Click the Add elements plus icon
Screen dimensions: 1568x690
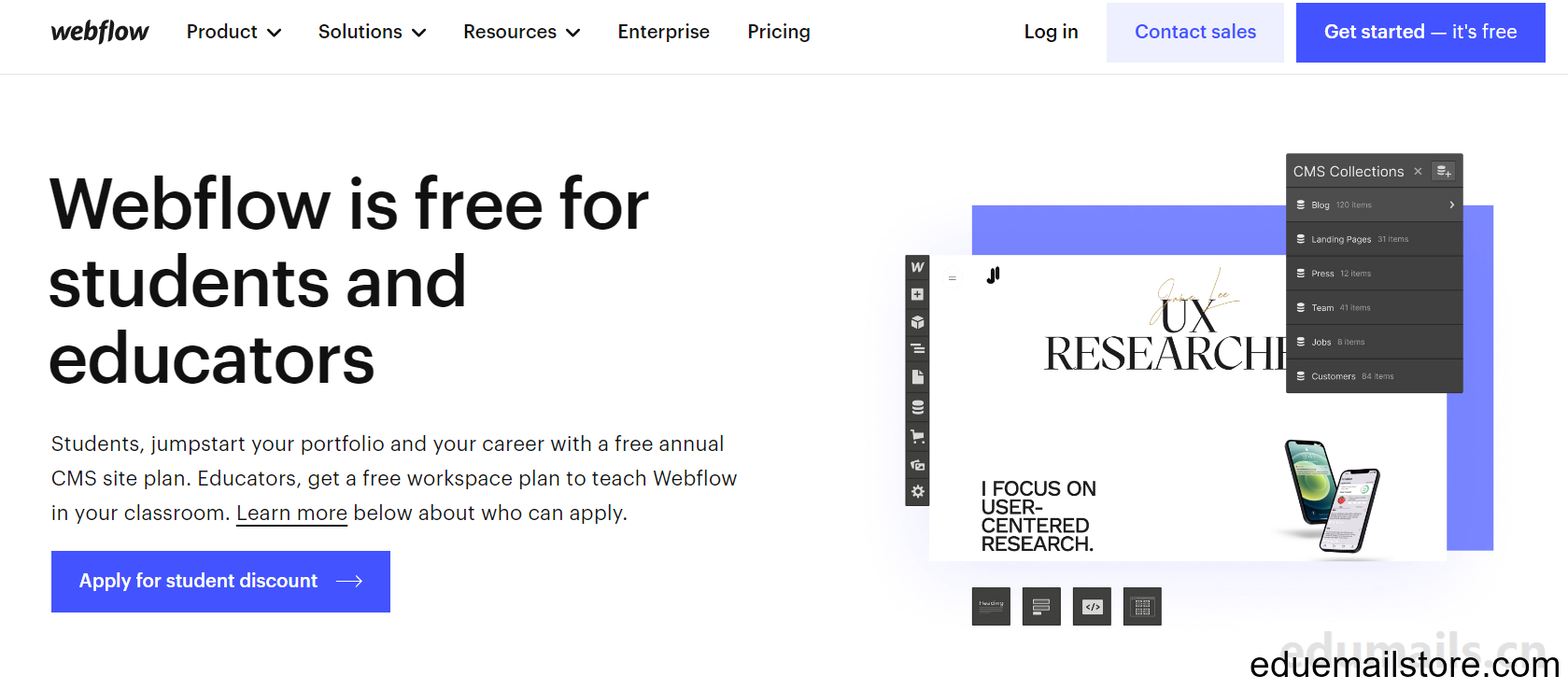click(917, 294)
